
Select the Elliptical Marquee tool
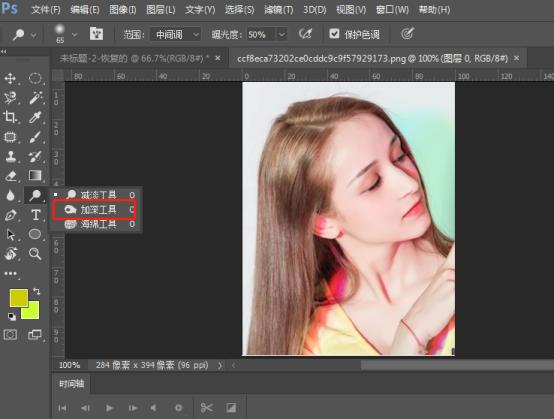point(35,78)
